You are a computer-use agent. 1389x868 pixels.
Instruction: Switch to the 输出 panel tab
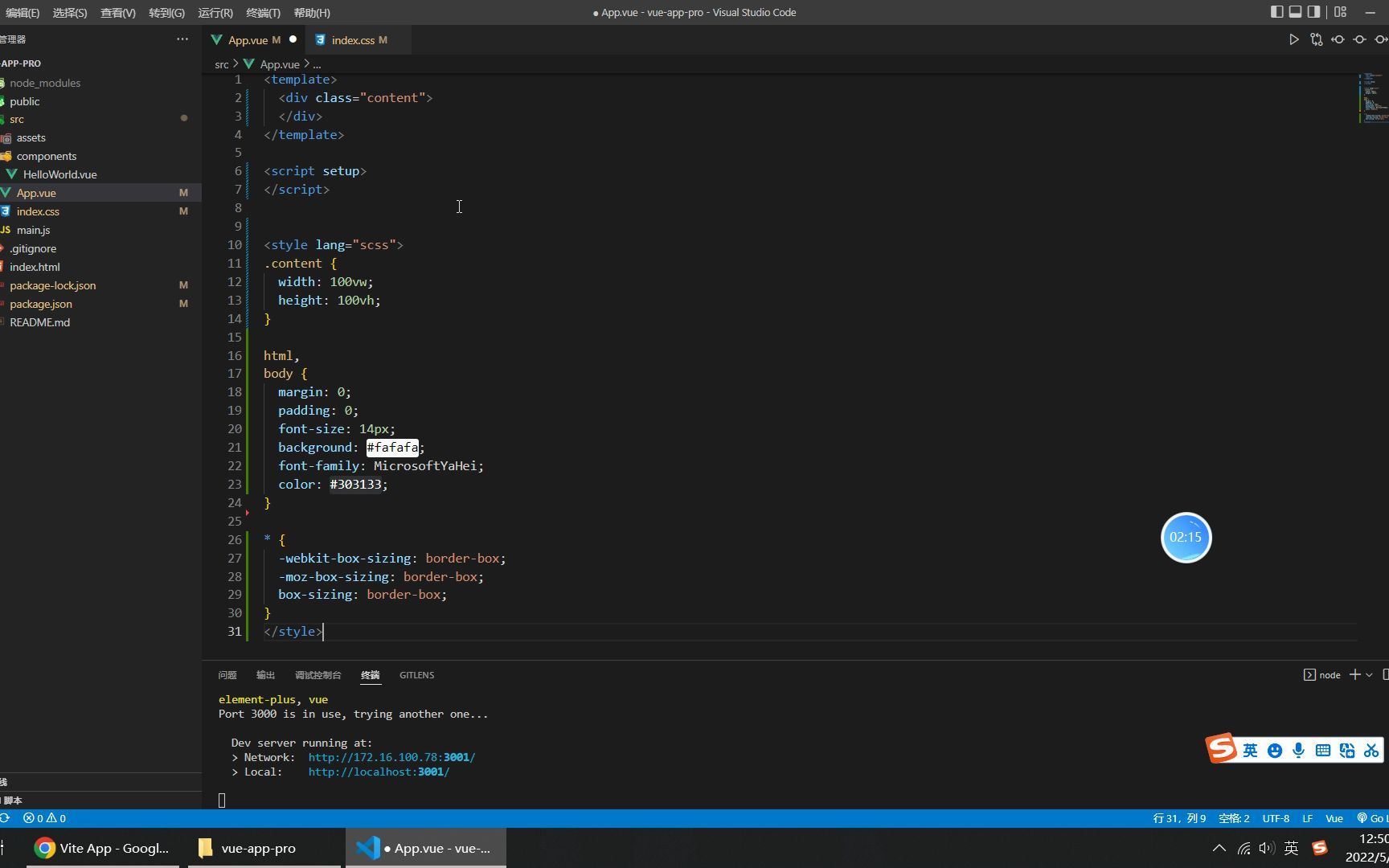(265, 675)
